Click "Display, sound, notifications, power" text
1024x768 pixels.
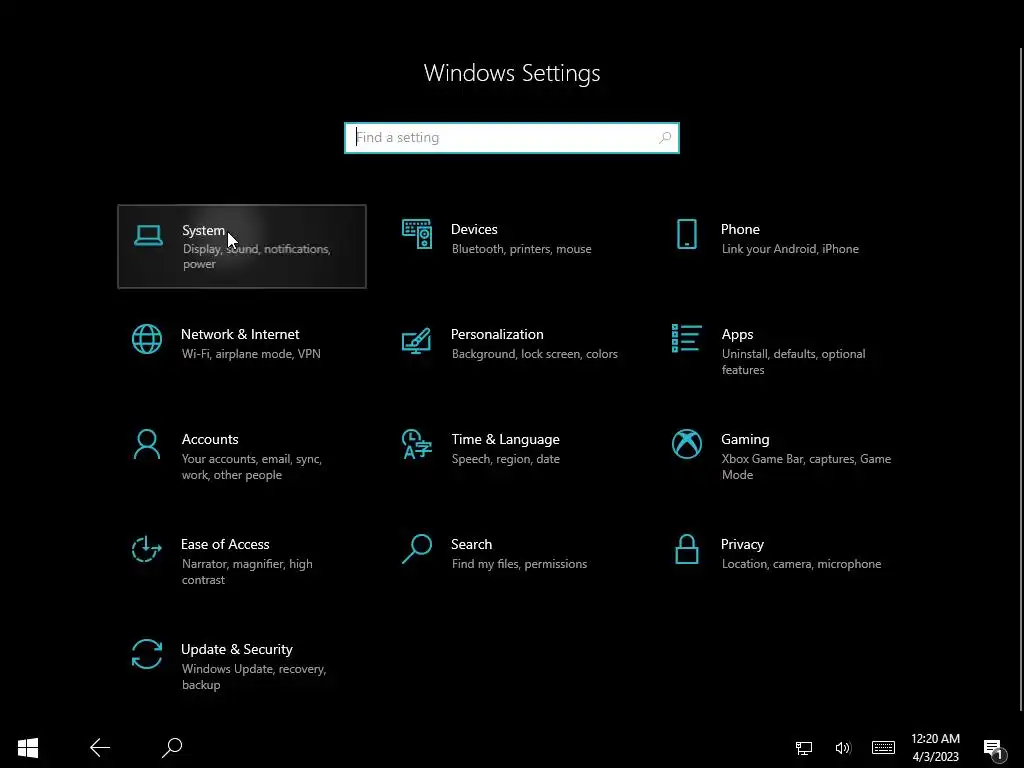click(x=257, y=257)
